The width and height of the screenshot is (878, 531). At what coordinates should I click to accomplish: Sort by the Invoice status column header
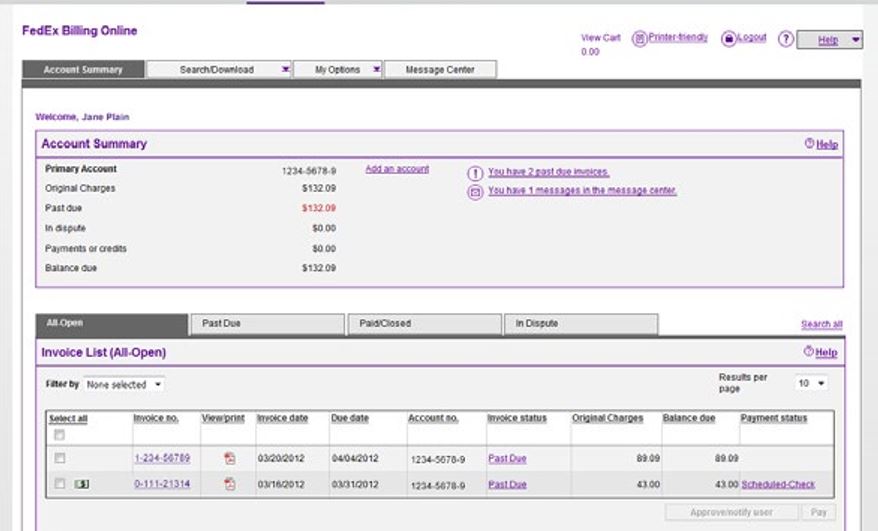tap(517, 418)
